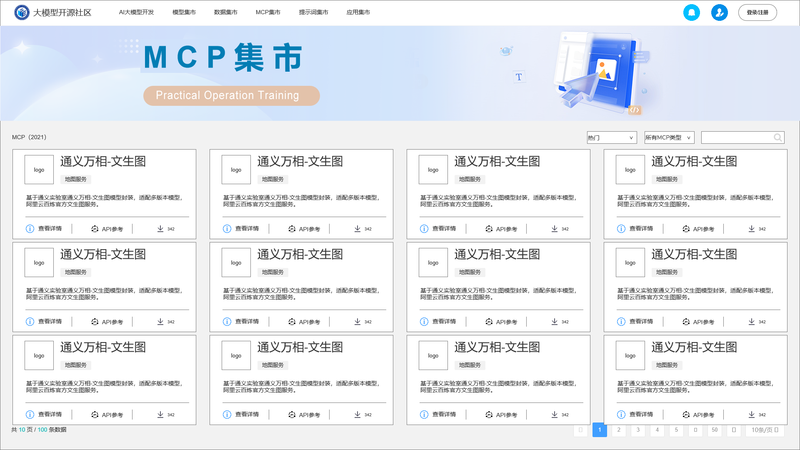Image resolution: width=800 pixels, height=450 pixels.
Task: Click the 通义万相-文生图 title on row two, first card
Action: click(103, 254)
